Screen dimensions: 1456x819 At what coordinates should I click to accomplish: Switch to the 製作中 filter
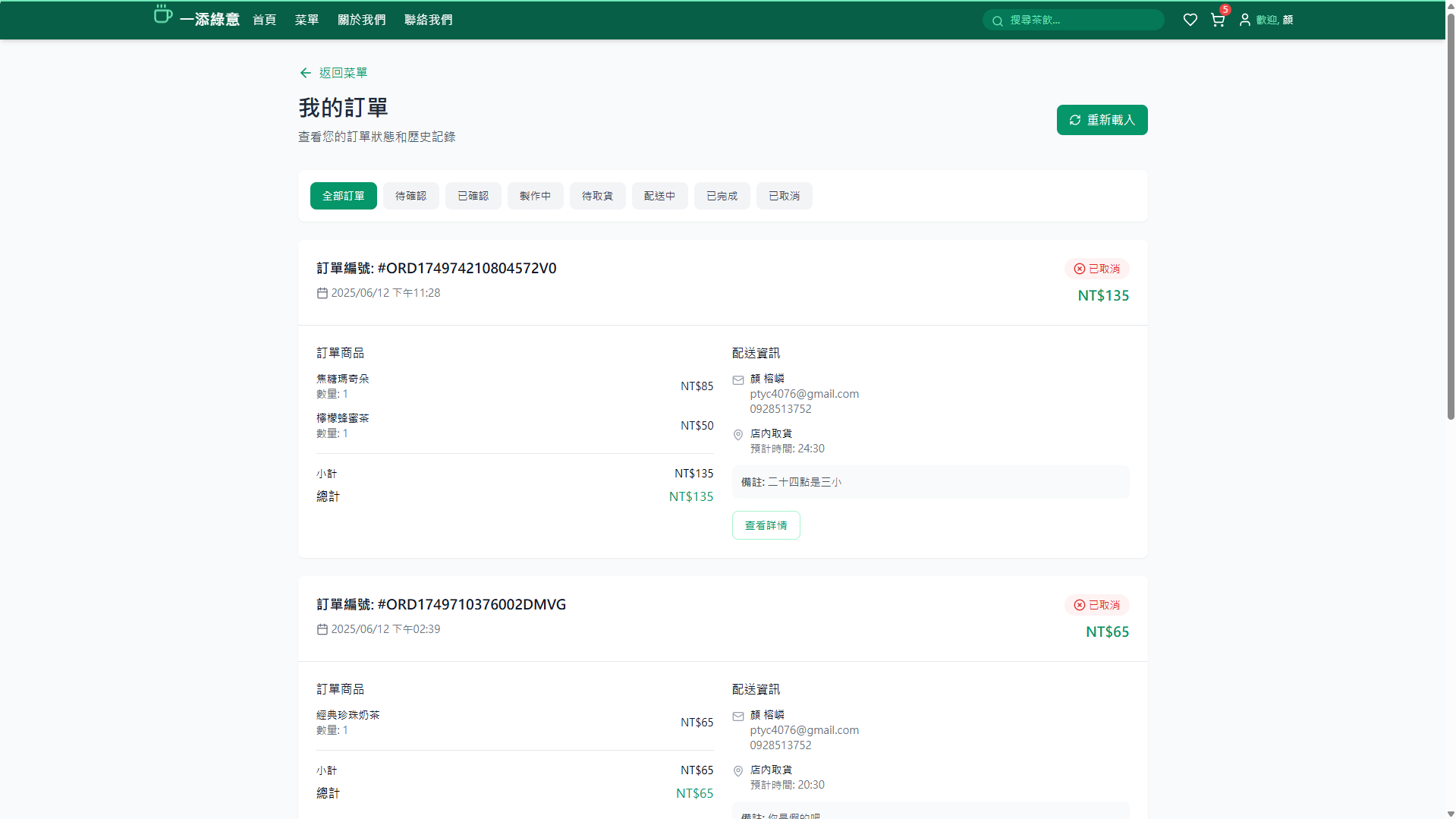pos(535,196)
